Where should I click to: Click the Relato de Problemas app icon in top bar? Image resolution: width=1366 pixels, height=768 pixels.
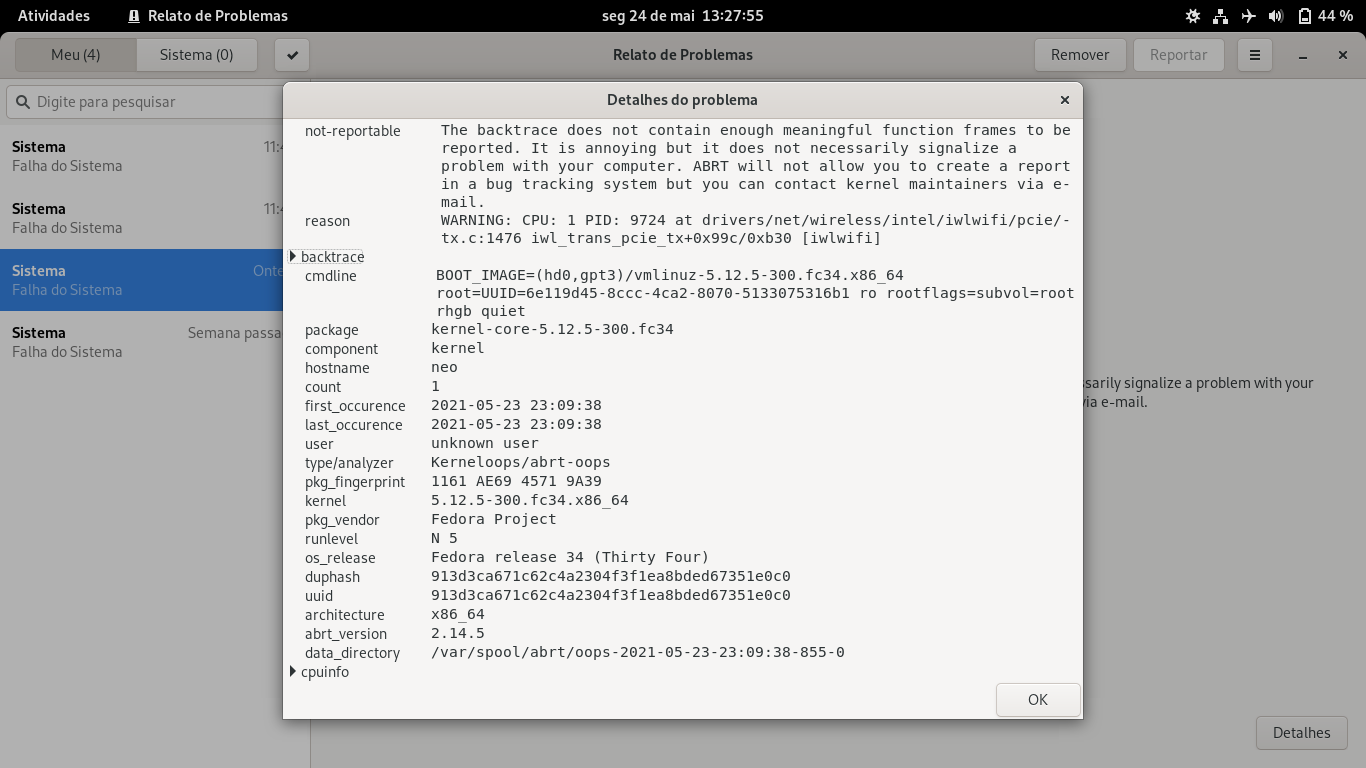pos(134,16)
